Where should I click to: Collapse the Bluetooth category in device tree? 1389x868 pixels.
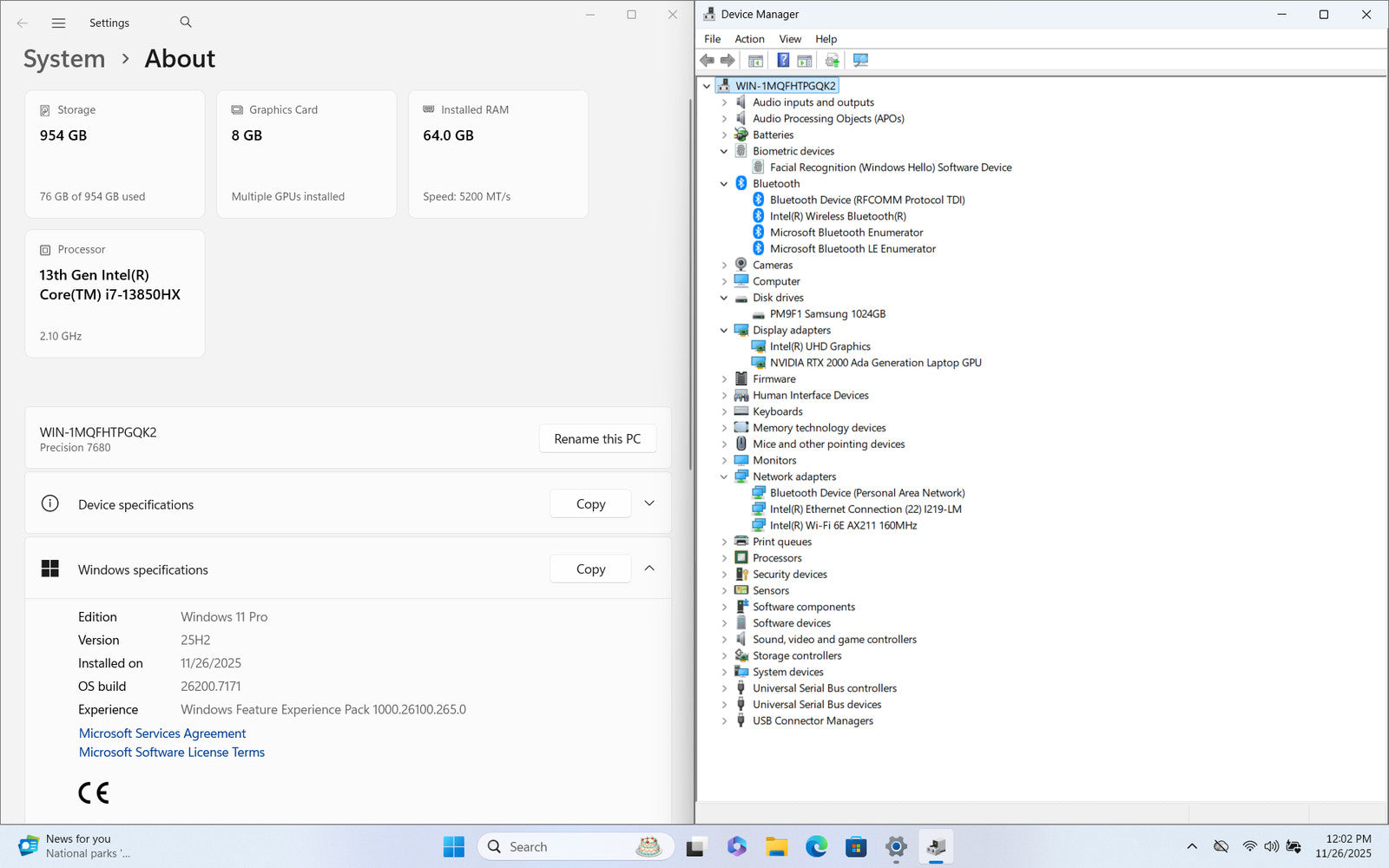(724, 184)
